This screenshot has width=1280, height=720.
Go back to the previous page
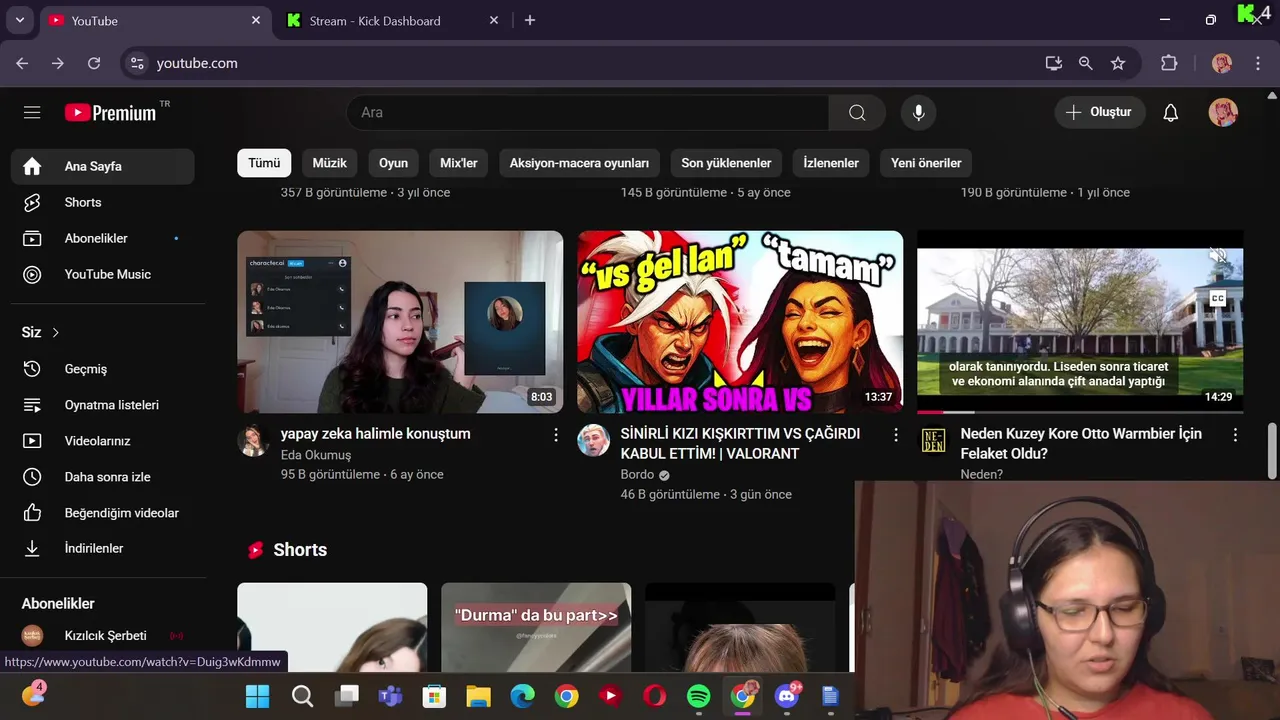22,63
